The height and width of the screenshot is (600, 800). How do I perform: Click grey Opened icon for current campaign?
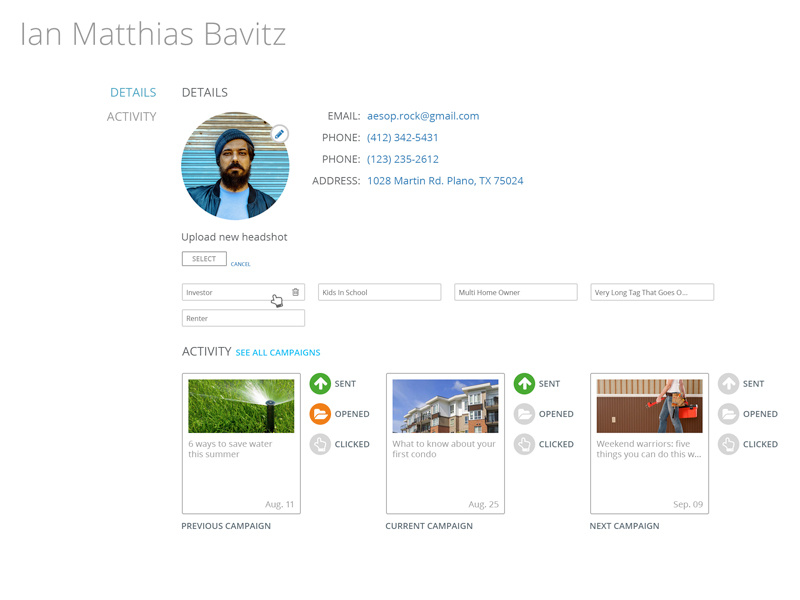tap(524, 414)
